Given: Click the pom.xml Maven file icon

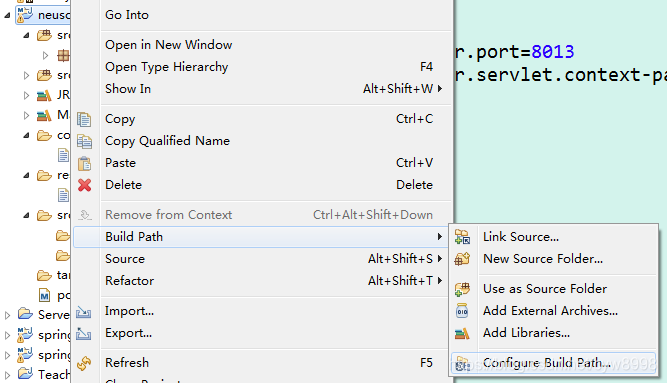Looking at the screenshot, I should click(x=44, y=295).
